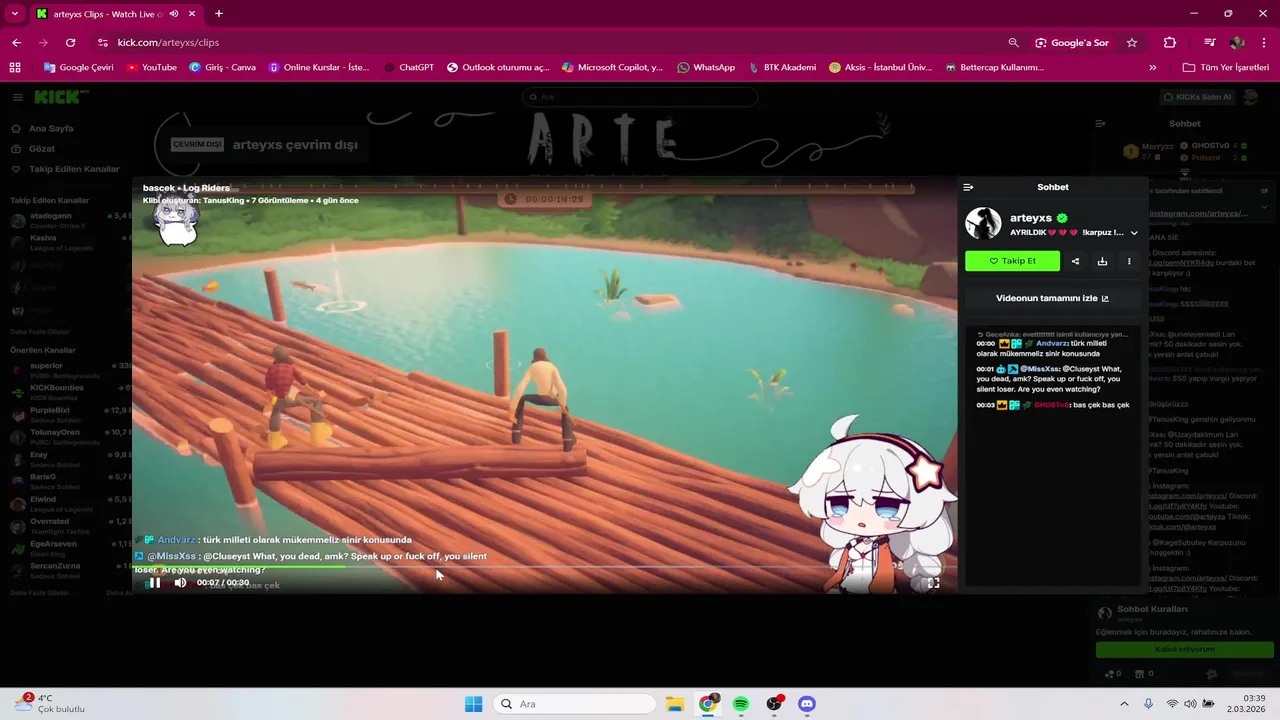1280x720 pixels.
Task: Expand the stream title chevron under arteyxs
Action: [x=1134, y=233]
